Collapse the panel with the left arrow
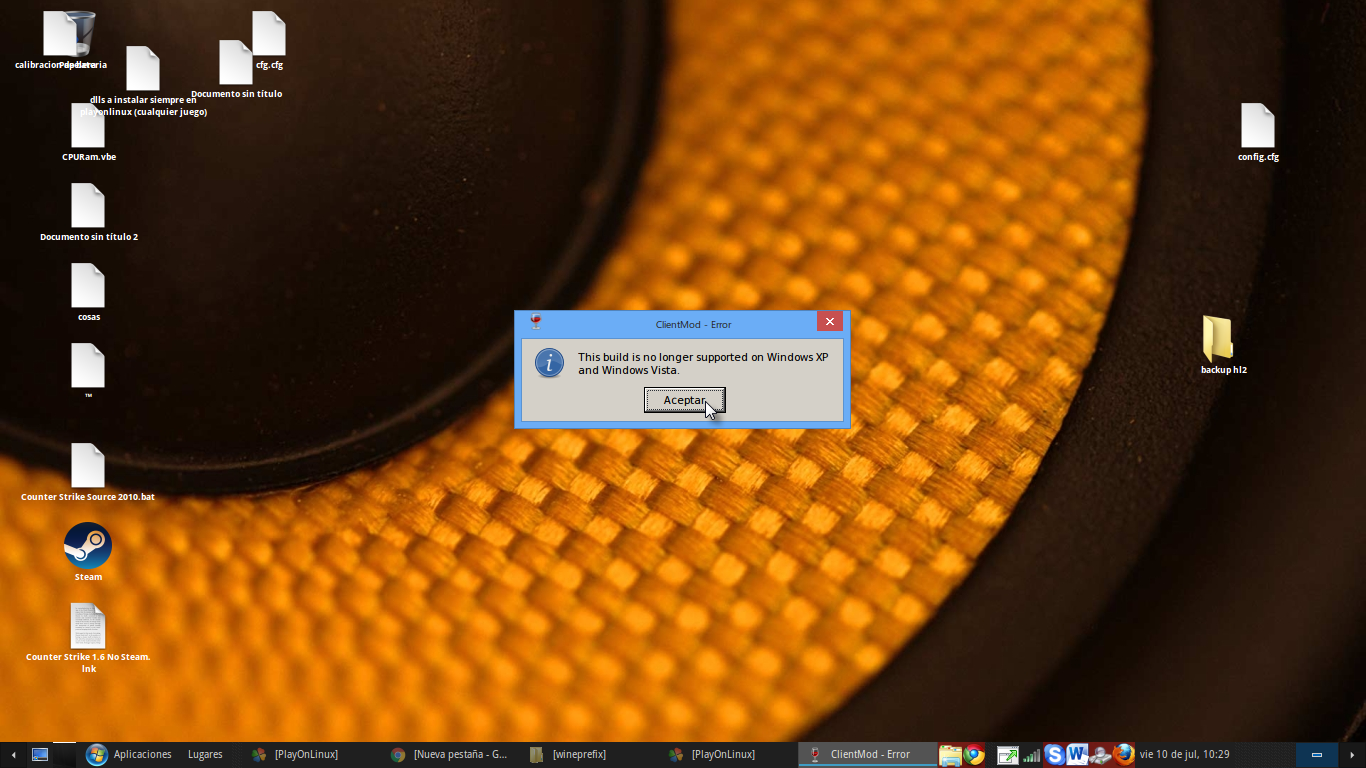1366x768 pixels. [12, 755]
